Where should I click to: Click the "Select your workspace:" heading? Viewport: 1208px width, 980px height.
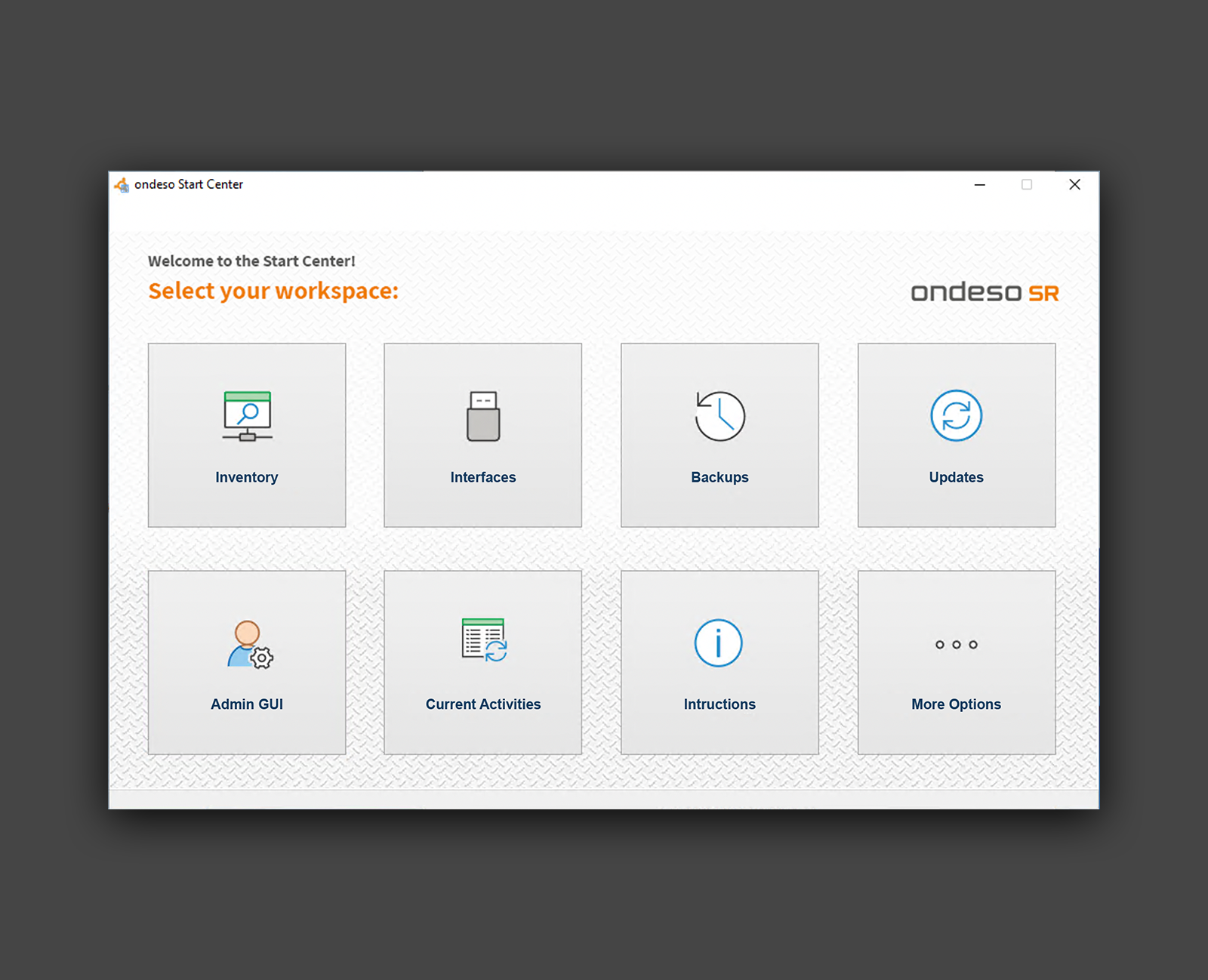coord(273,291)
